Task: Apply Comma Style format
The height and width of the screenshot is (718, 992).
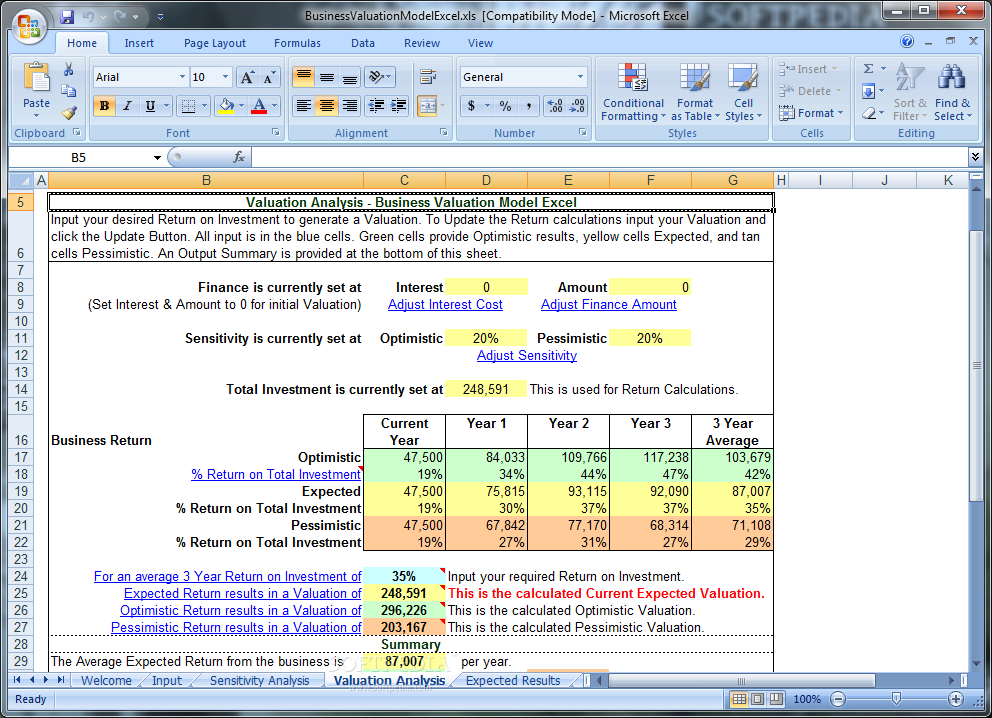Action: pos(528,106)
